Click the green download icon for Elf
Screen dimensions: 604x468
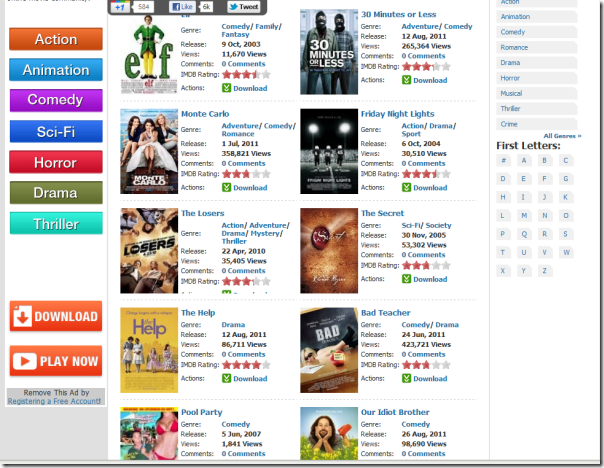point(226,88)
